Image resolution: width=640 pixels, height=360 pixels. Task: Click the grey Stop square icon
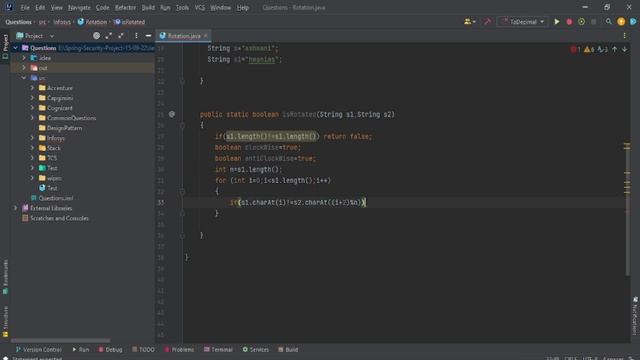click(x=593, y=22)
